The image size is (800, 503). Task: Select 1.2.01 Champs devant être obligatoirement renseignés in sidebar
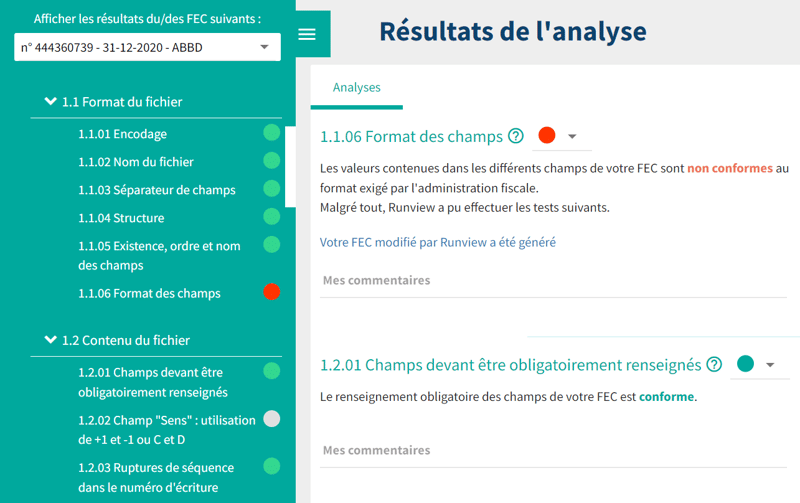(x=153, y=383)
